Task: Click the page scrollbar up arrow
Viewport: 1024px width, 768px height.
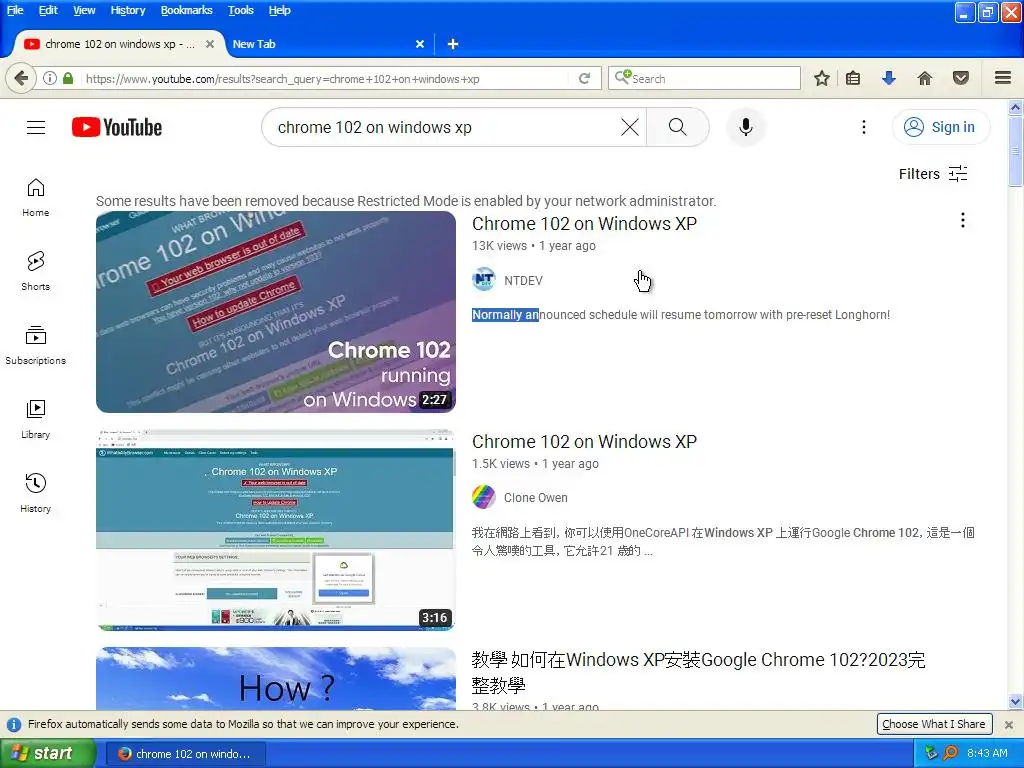Action: pyautogui.click(x=1015, y=107)
